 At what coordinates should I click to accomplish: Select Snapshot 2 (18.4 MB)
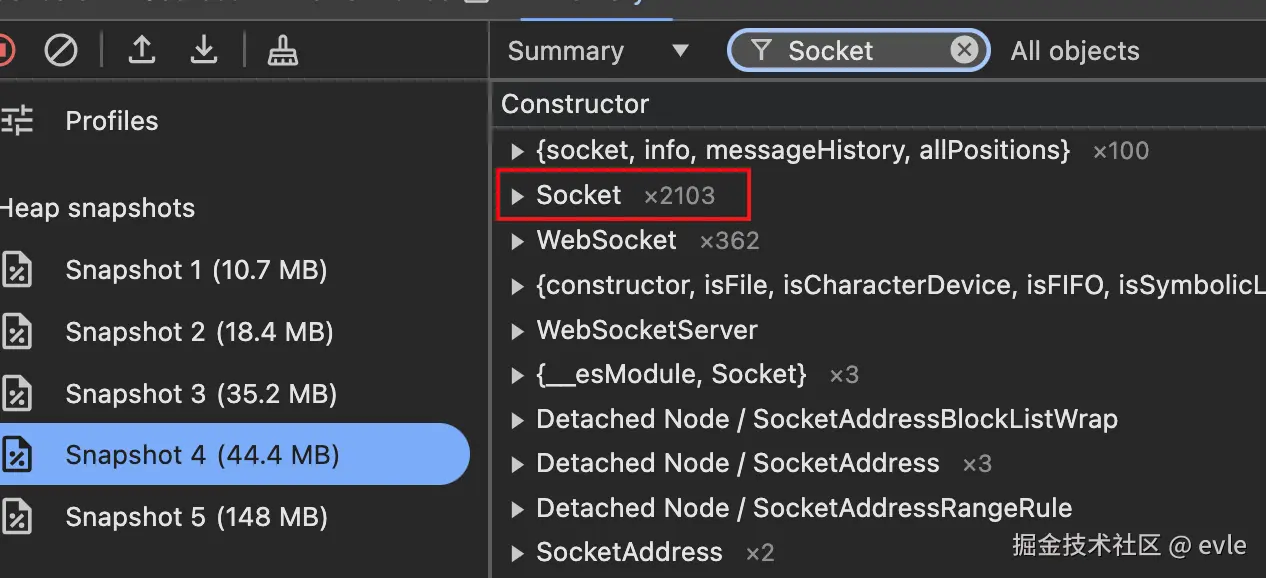[198, 332]
